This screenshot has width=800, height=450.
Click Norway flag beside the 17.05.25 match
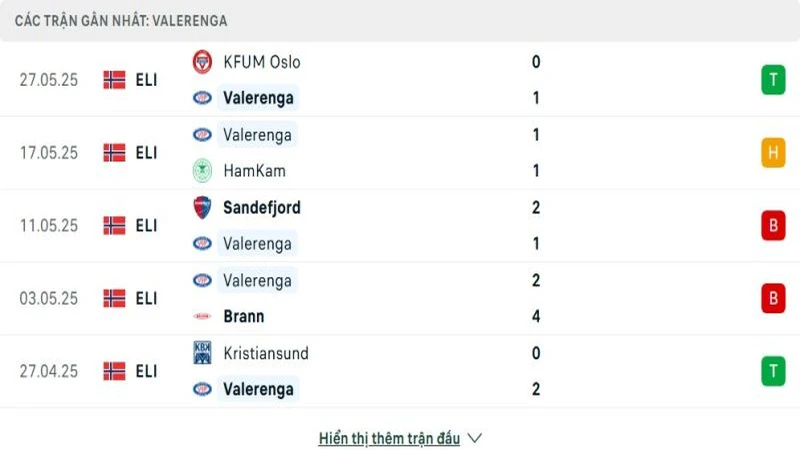(114, 153)
